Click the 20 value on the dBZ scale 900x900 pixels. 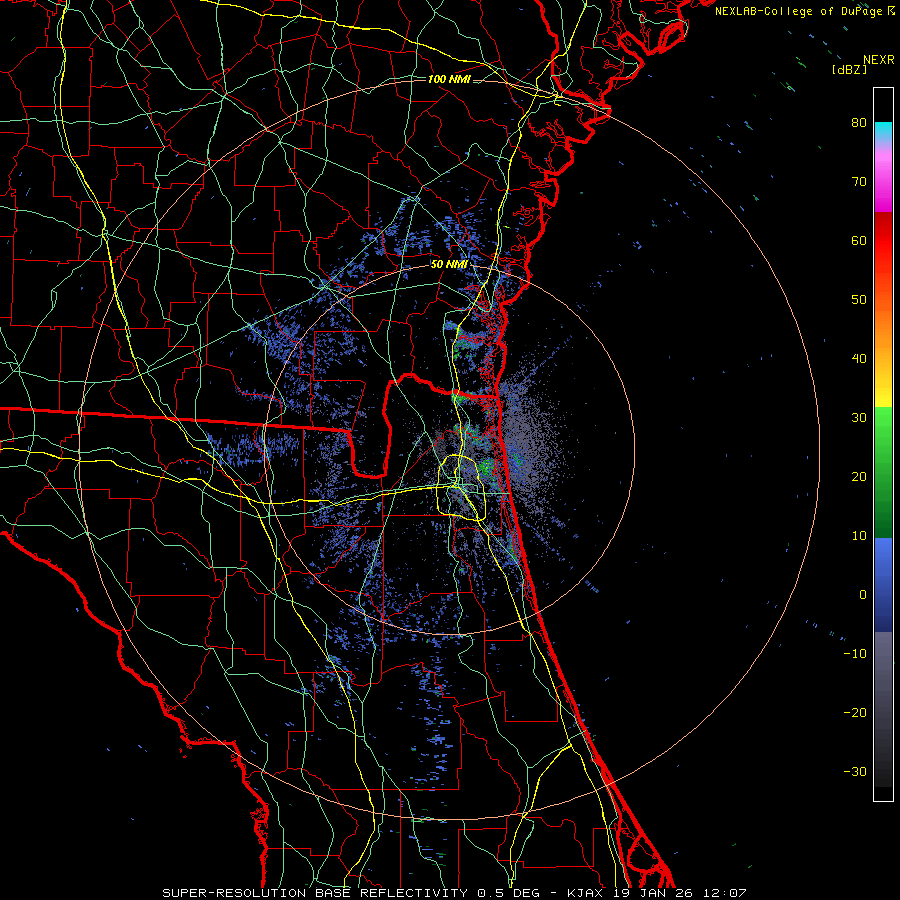point(859,476)
